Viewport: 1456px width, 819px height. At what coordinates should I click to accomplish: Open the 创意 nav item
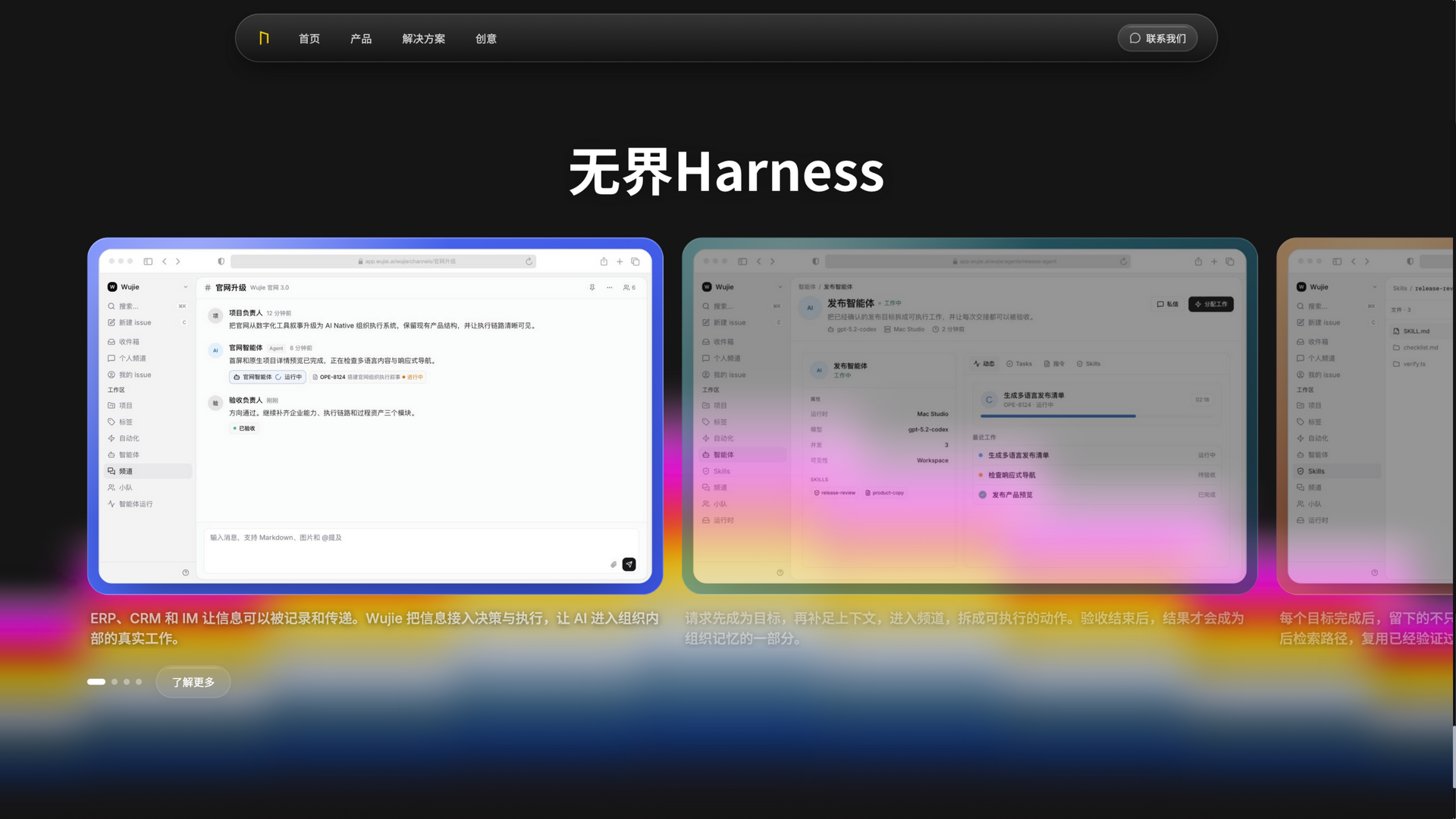tap(486, 39)
